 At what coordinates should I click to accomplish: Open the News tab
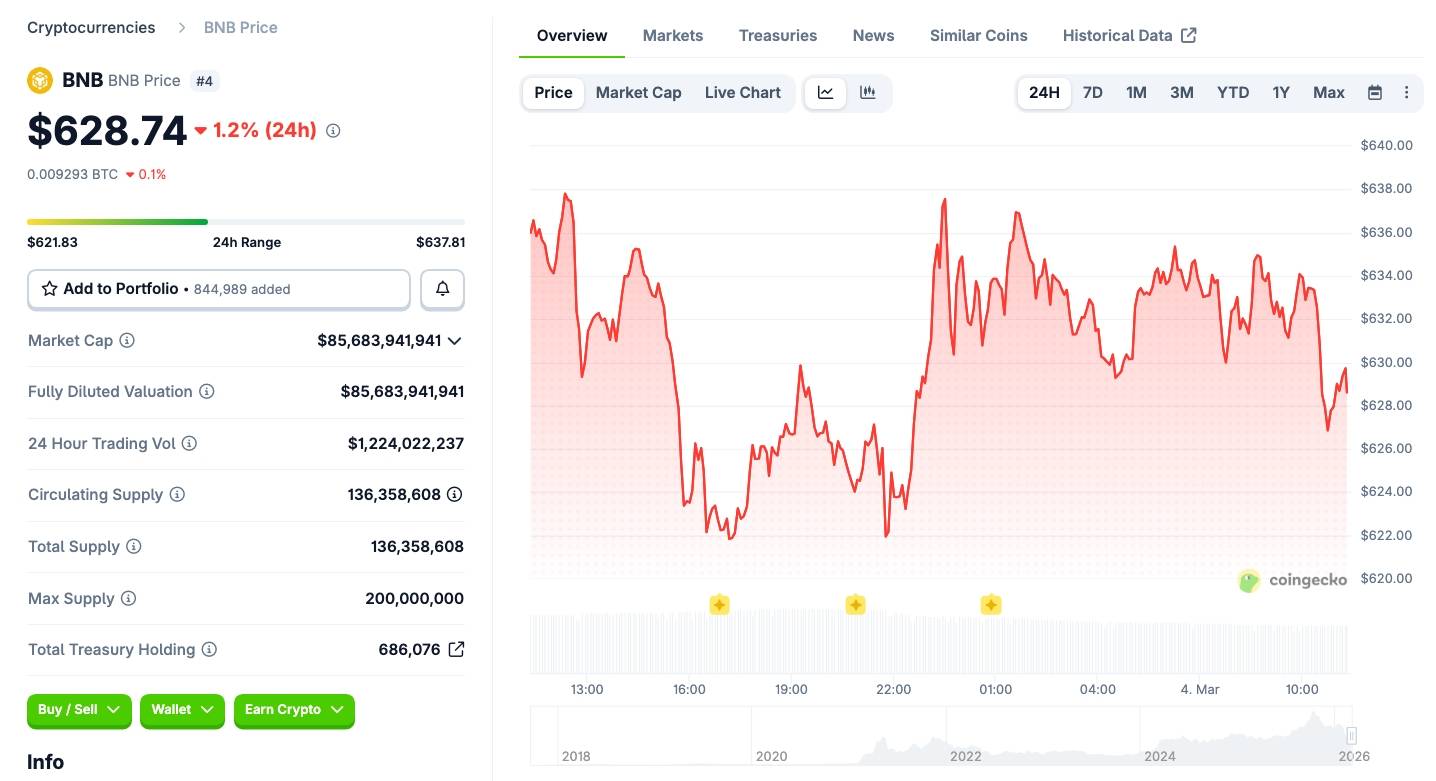click(872, 35)
